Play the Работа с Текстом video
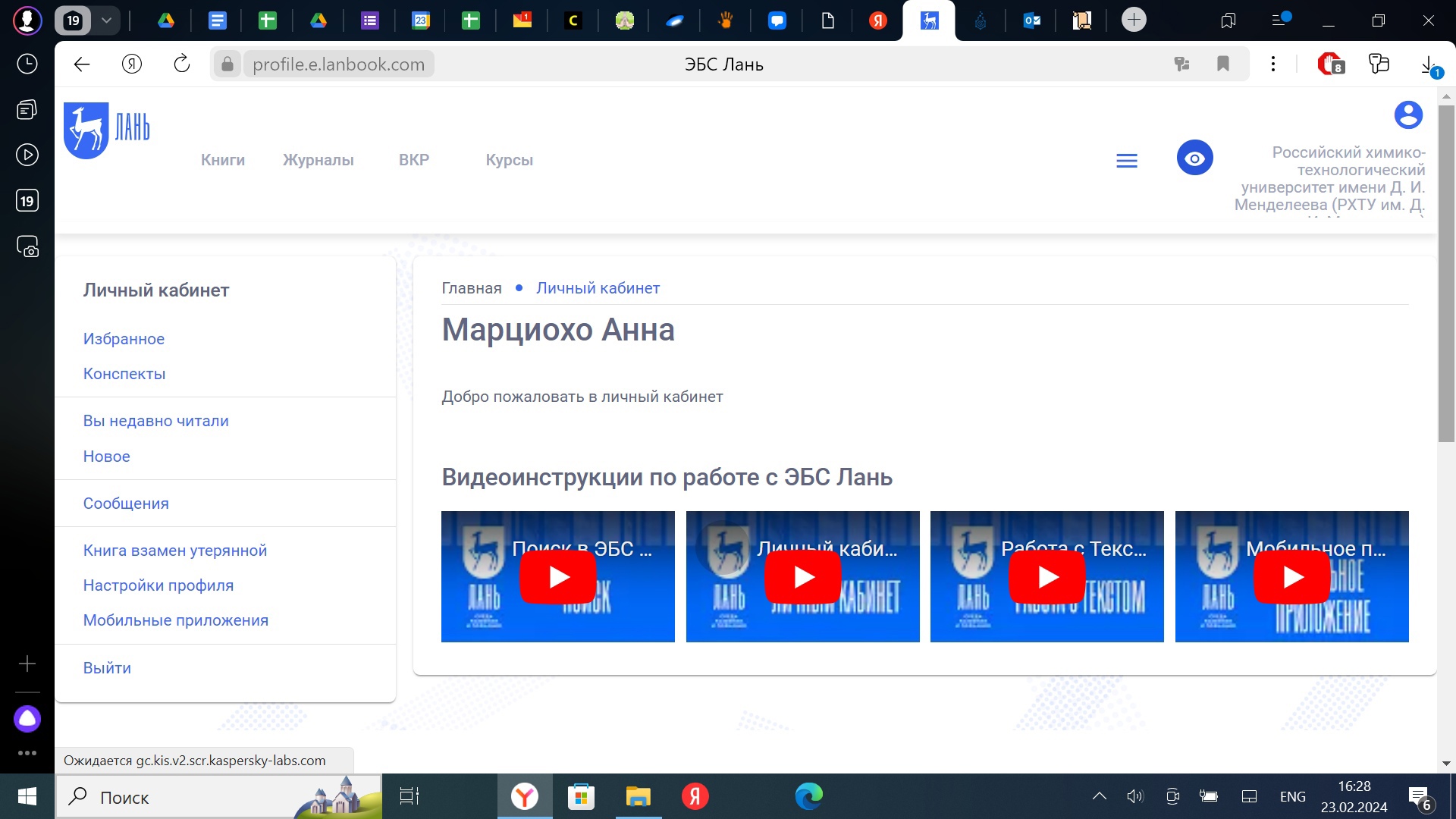Viewport: 1456px width, 819px height. (1047, 577)
